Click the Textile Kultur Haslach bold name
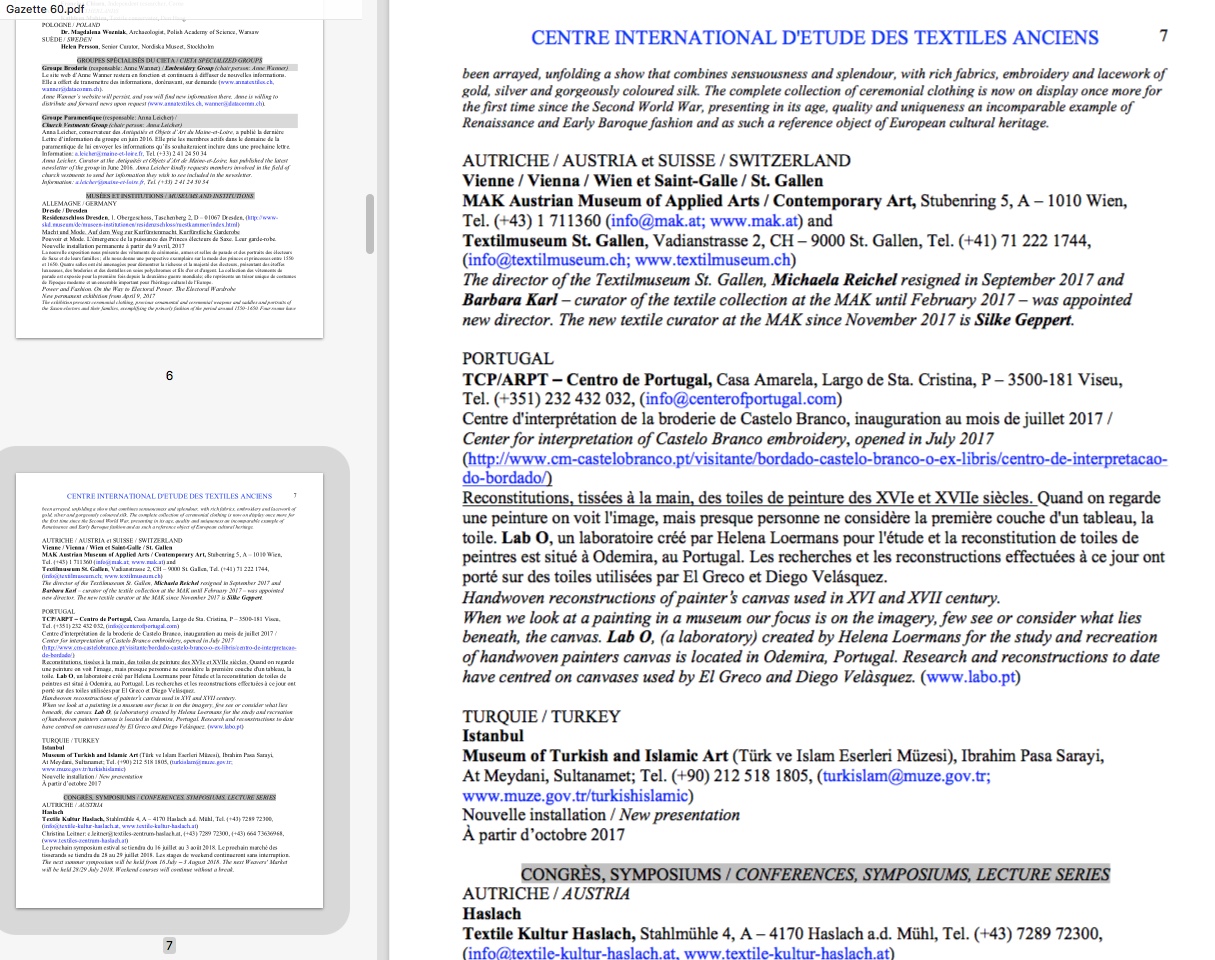 pos(548,934)
